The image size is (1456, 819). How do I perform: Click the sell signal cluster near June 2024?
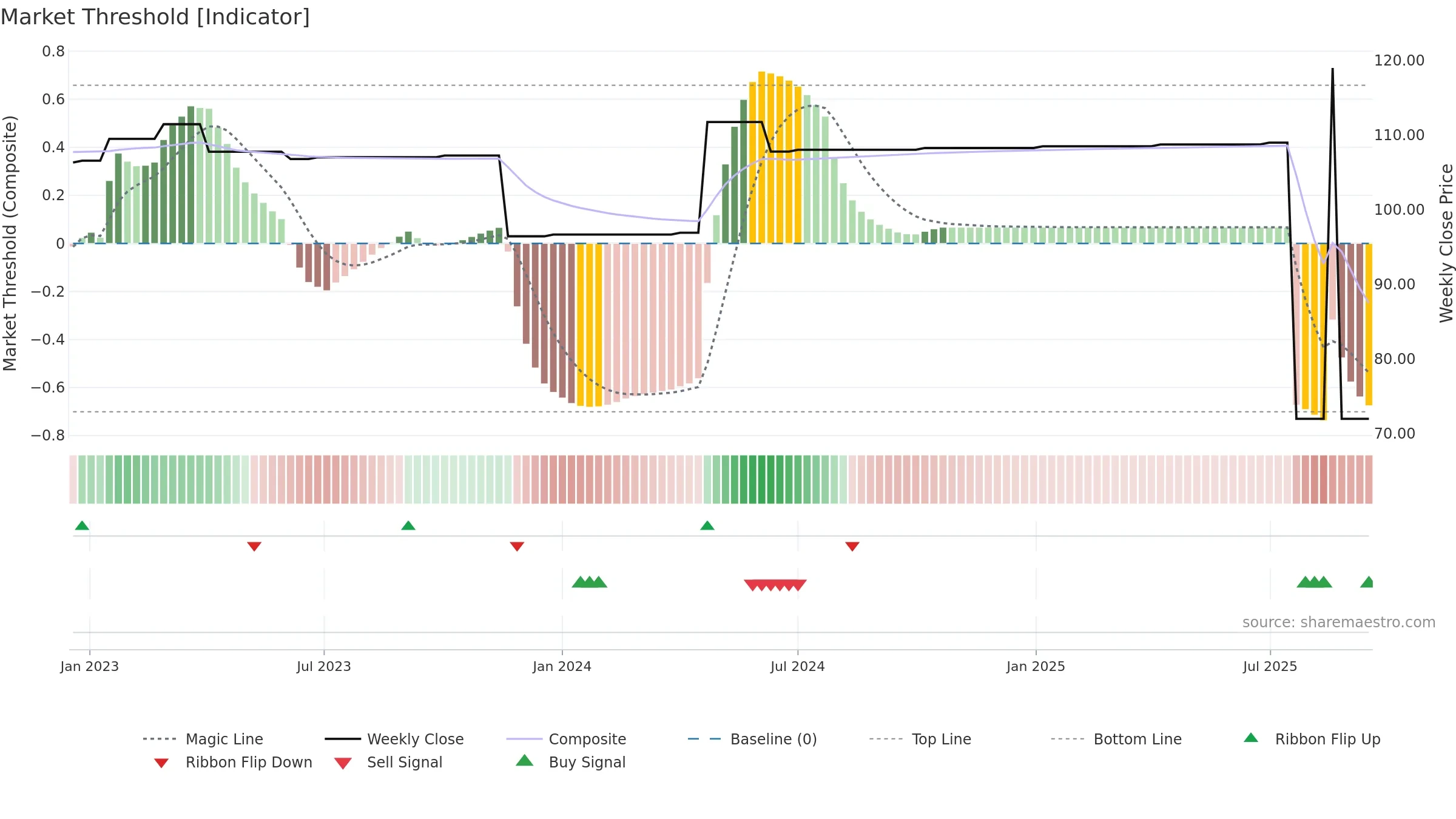tap(775, 585)
